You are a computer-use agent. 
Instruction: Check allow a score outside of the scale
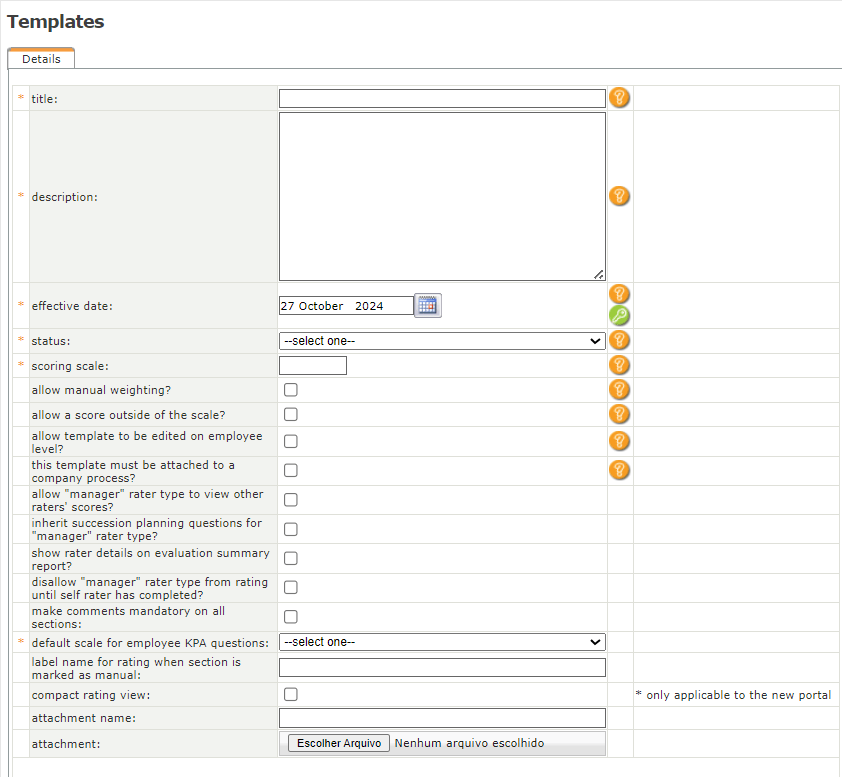[291, 414]
